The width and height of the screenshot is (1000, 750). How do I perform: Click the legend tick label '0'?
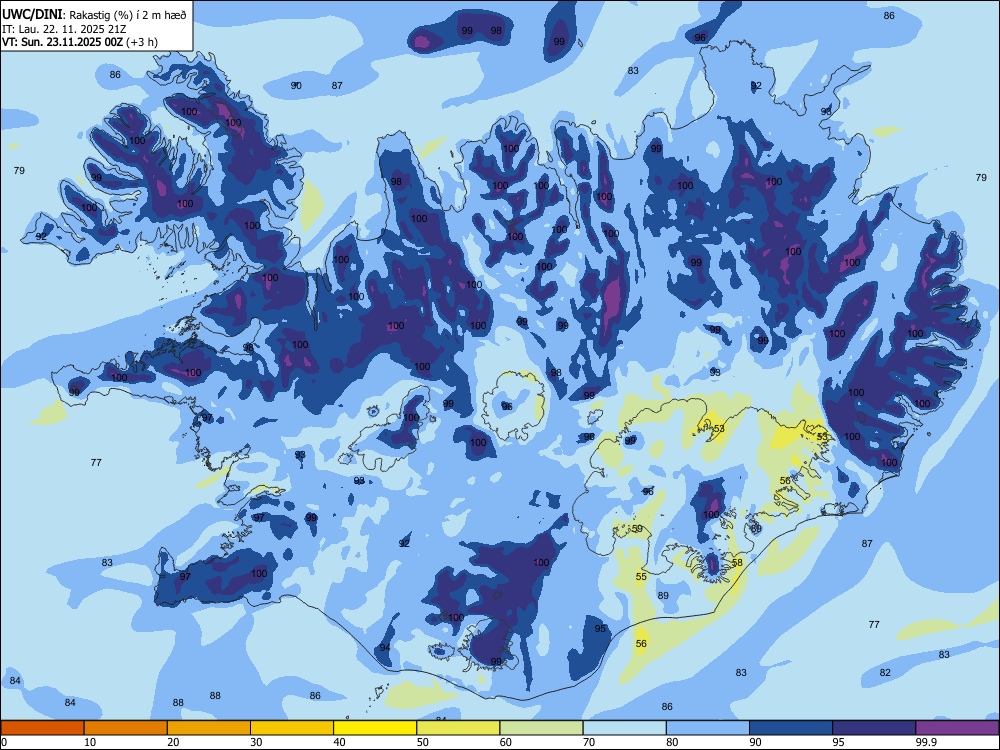pyautogui.click(x=4, y=742)
